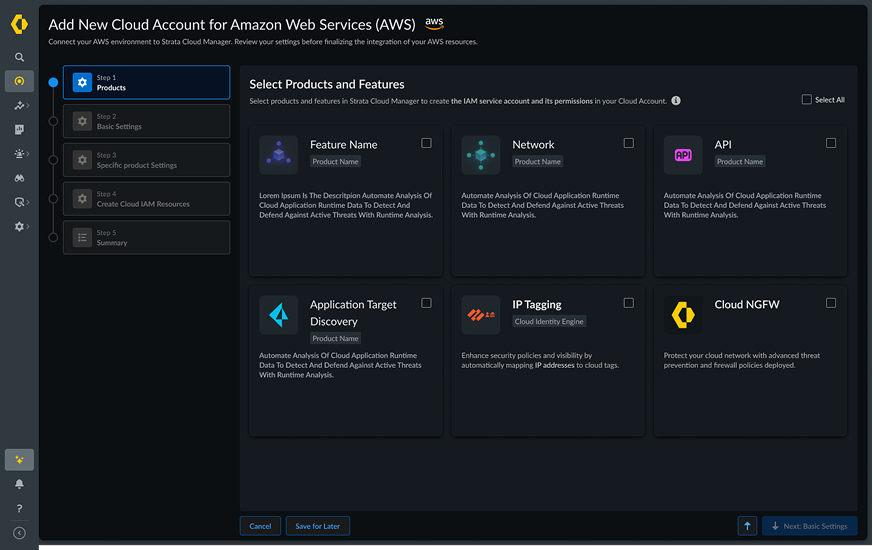Click the 'Select Products and Features' heading

click(327, 84)
